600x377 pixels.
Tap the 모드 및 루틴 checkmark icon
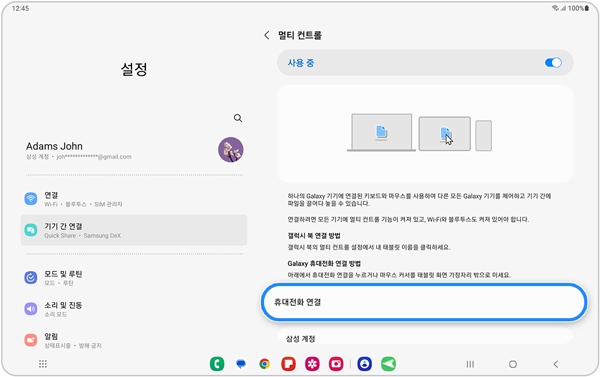click(x=31, y=277)
